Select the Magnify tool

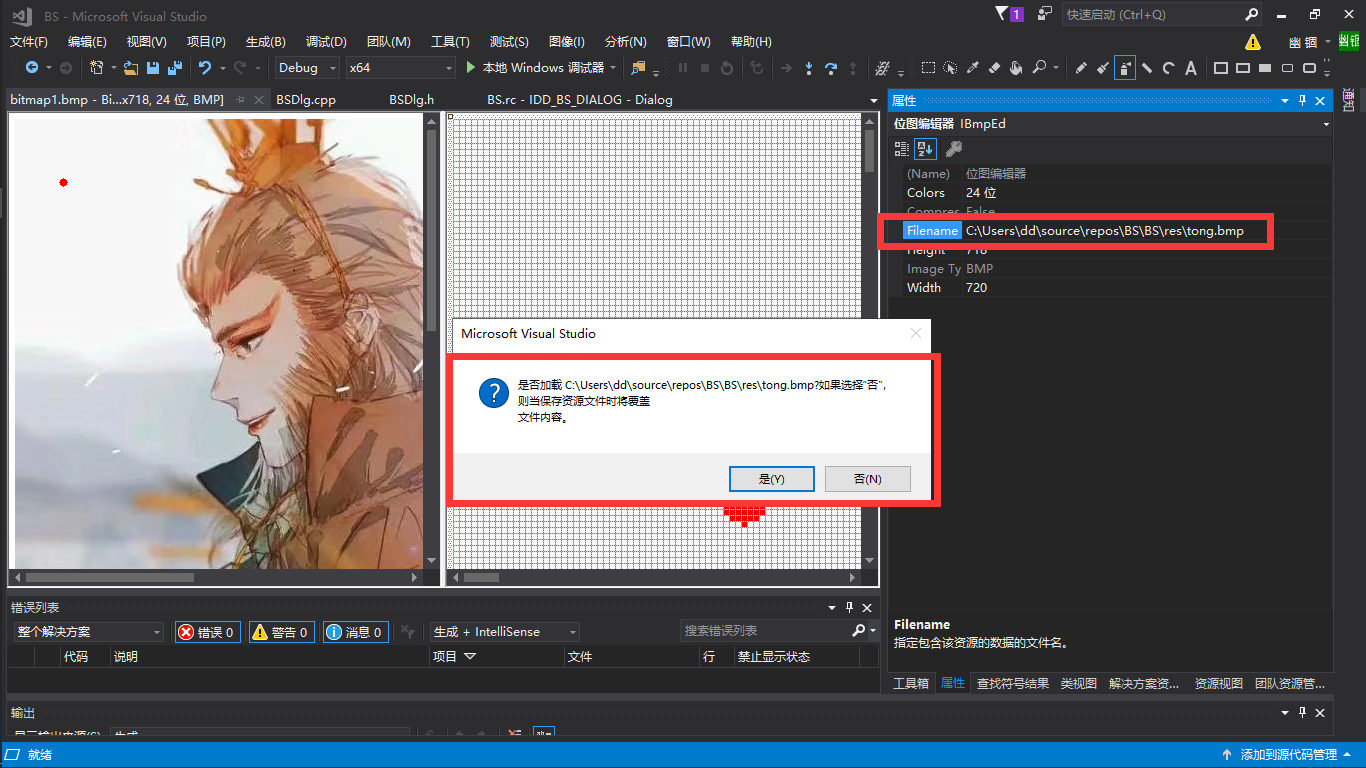click(x=1040, y=67)
